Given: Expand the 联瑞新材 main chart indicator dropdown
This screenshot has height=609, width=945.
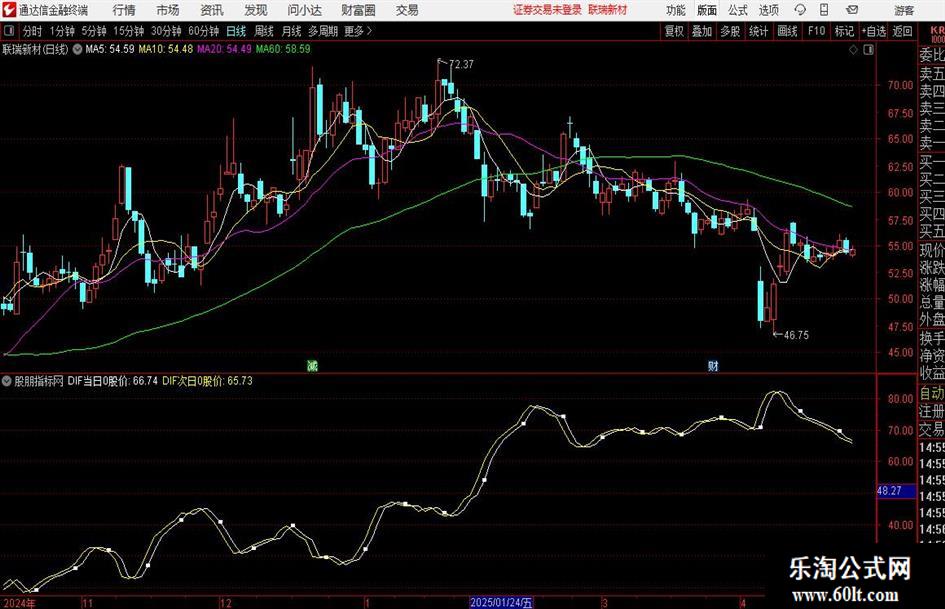Looking at the screenshot, I should click(x=78, y=49).
